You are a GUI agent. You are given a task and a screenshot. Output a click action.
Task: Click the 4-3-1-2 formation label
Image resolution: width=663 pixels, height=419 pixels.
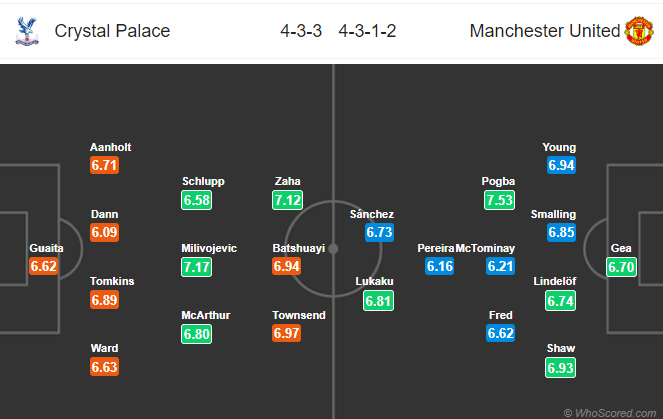tap(367, 31)
